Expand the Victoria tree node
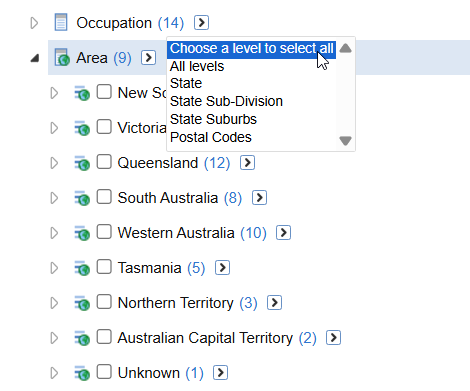470x391 pixels. [x=54, y=128]
